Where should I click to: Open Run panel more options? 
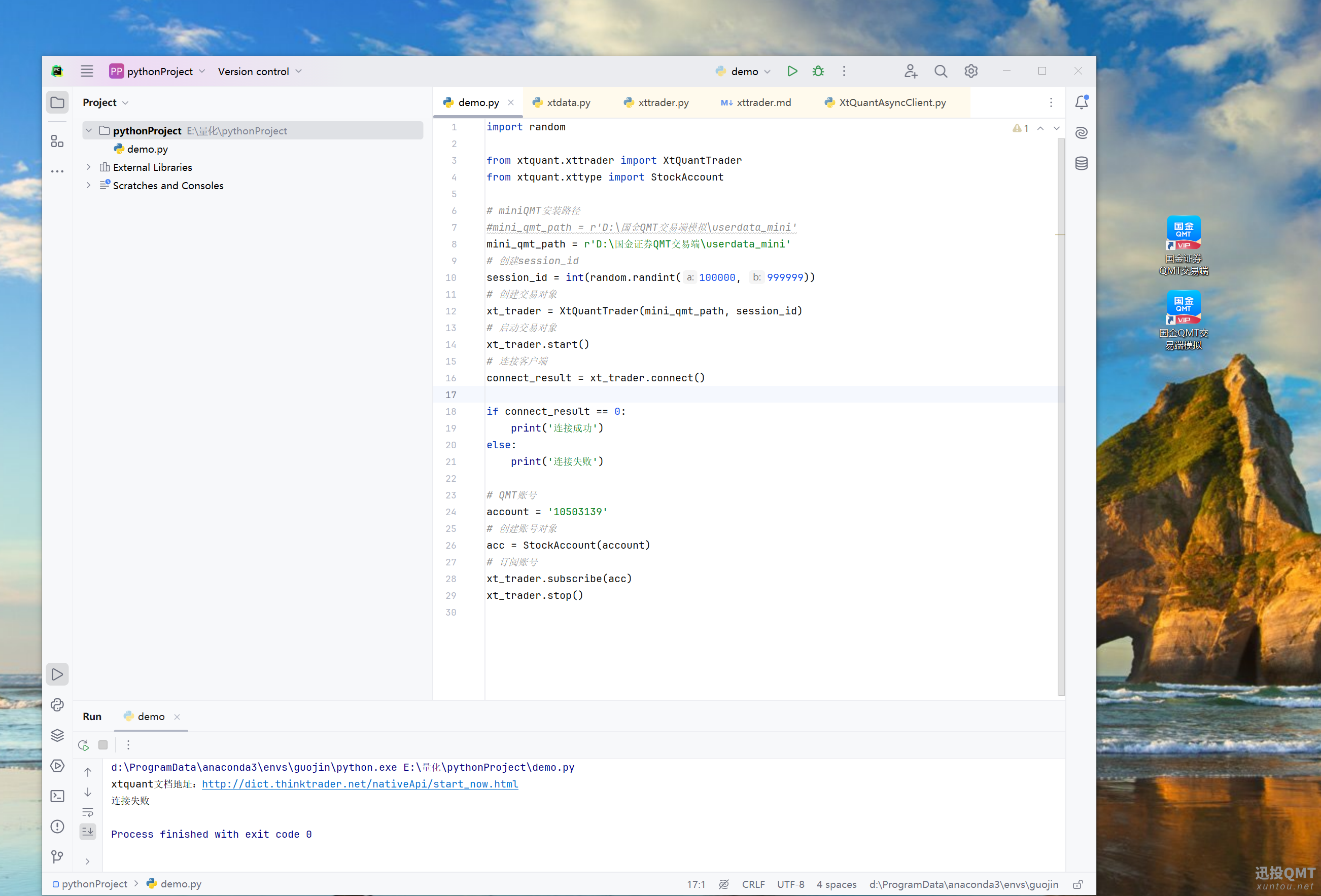128,745
